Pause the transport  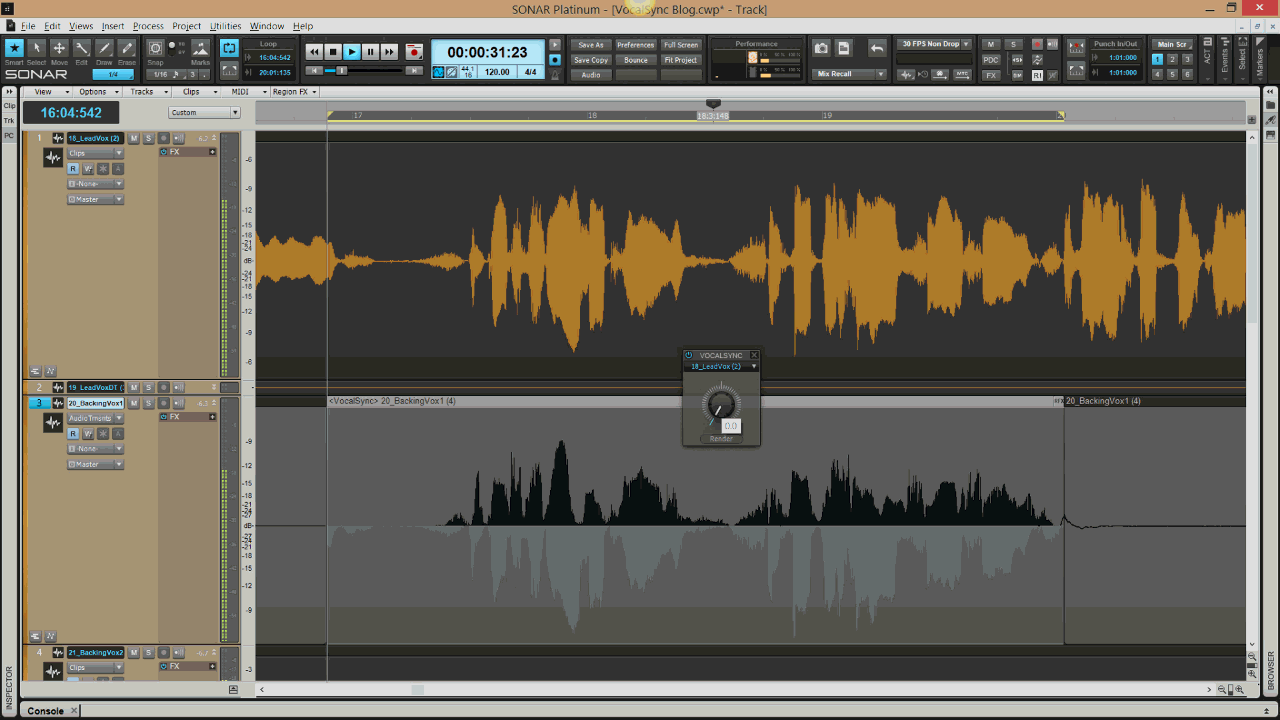click(371, 52)
